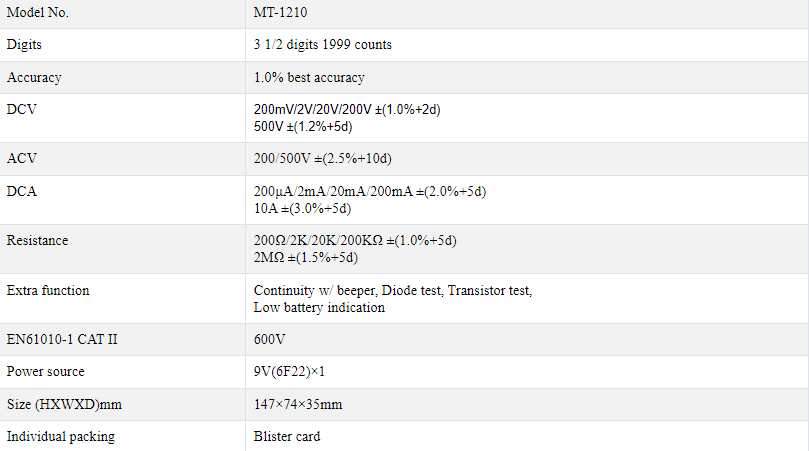809x451 pixels.
Task: Select the MT-1210 model value
Action: coord(280,12)
